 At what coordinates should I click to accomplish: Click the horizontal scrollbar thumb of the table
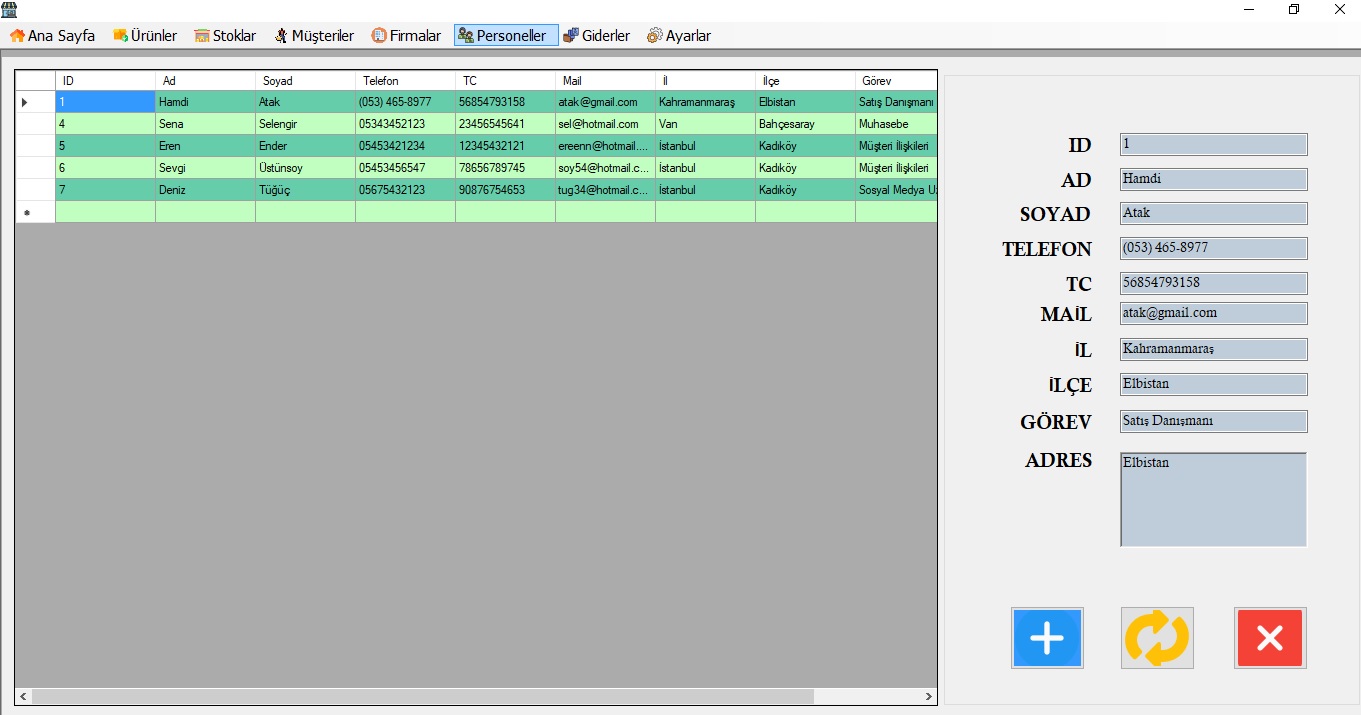423,696
